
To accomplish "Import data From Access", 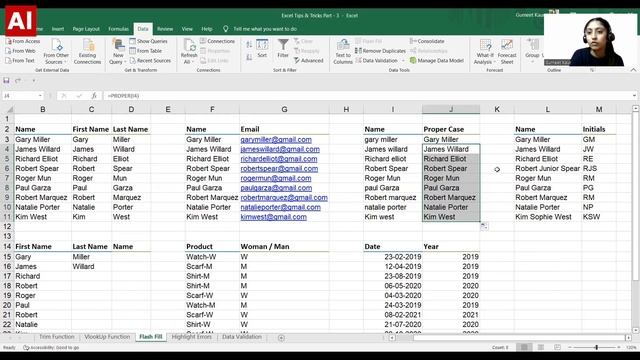I will (x=23, y=41).
